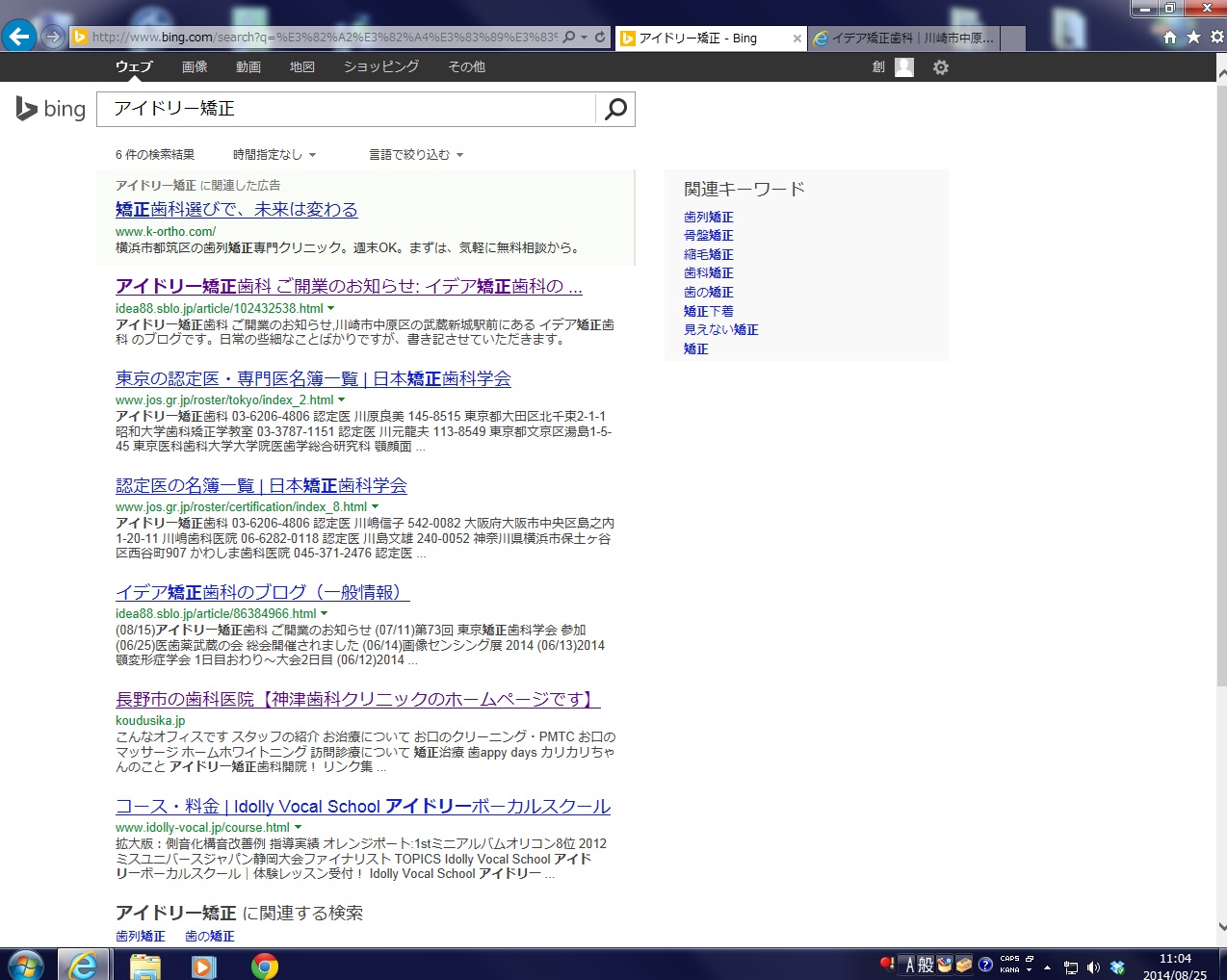Switch to the ショッピング shopping tab
Screen dimensions: 1227x980
click(x=381, y=67)
